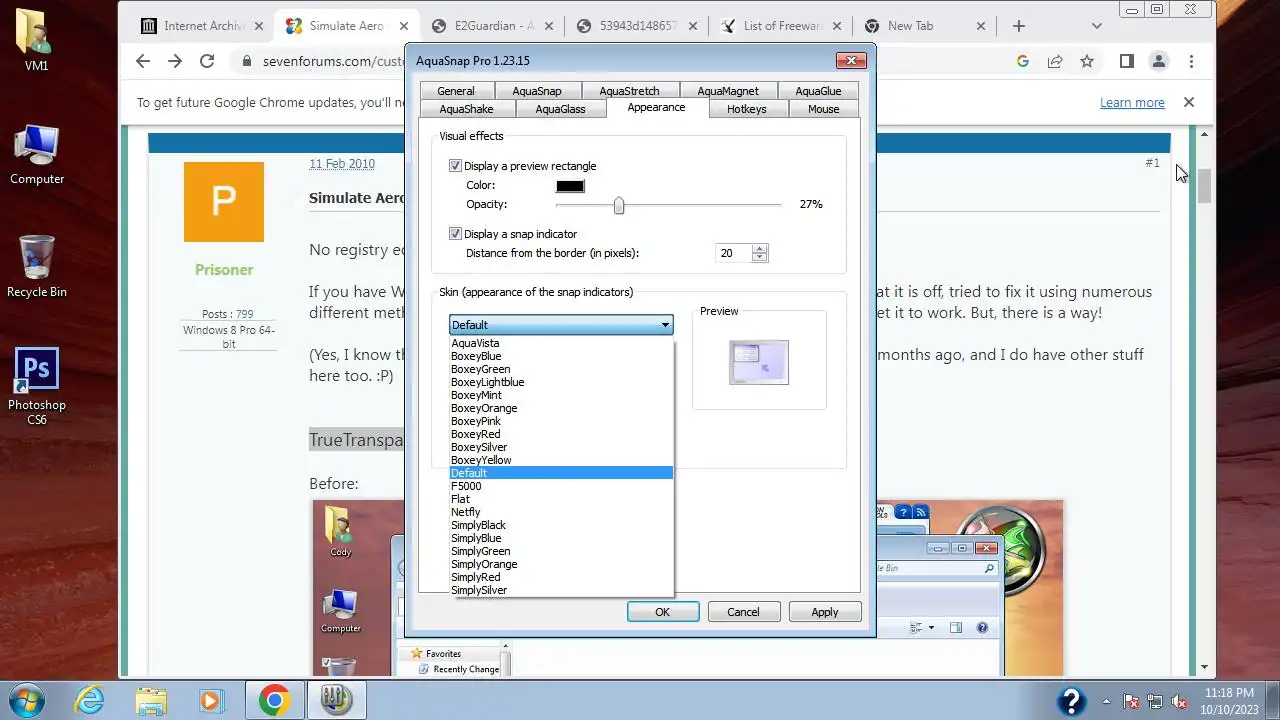Click Chrome back arrow

pos(143,61)
